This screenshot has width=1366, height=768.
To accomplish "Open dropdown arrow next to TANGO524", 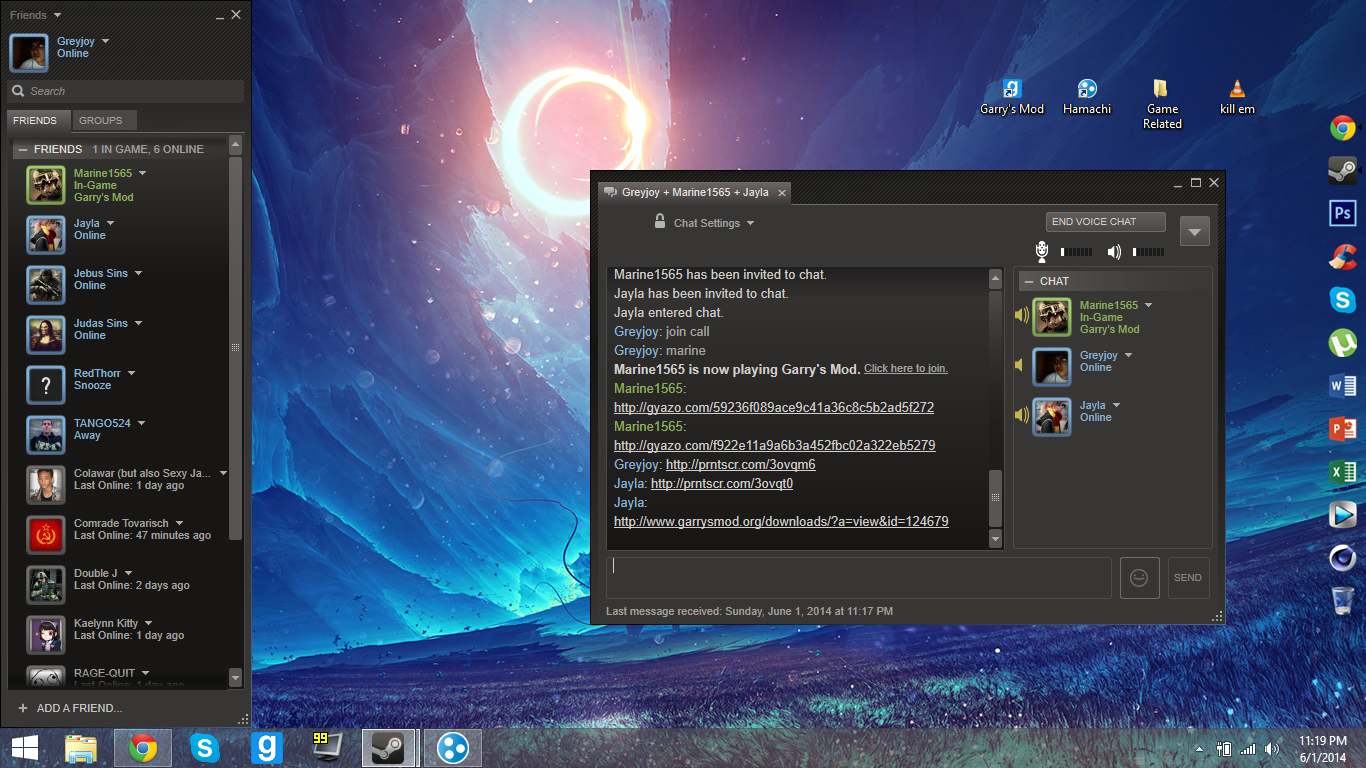I will click(x=141, y=423).
